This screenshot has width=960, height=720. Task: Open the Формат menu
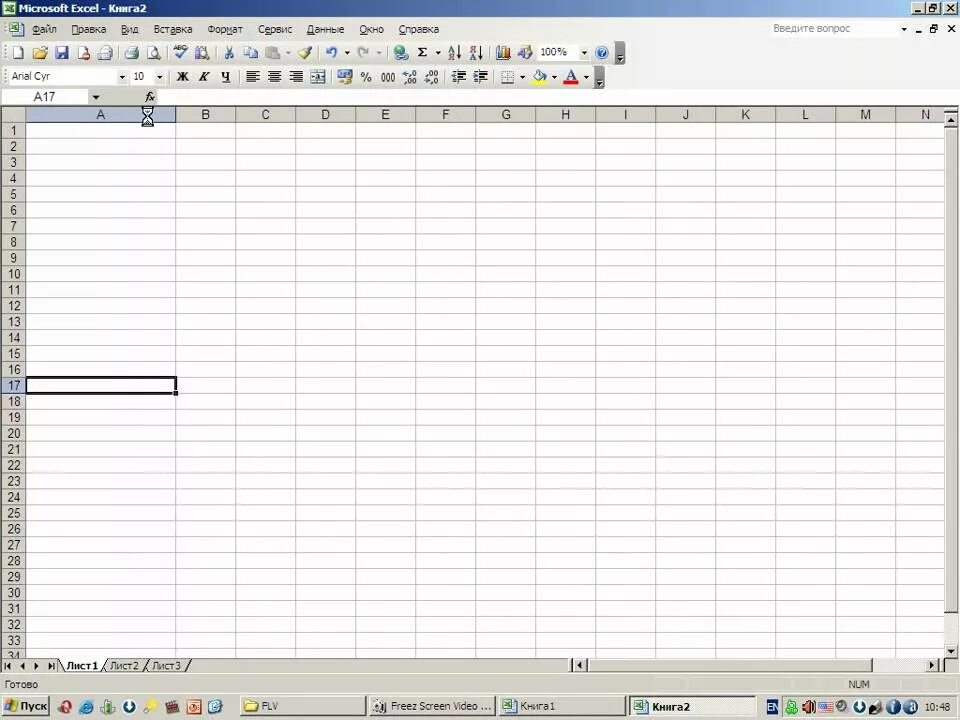point(225,29)
